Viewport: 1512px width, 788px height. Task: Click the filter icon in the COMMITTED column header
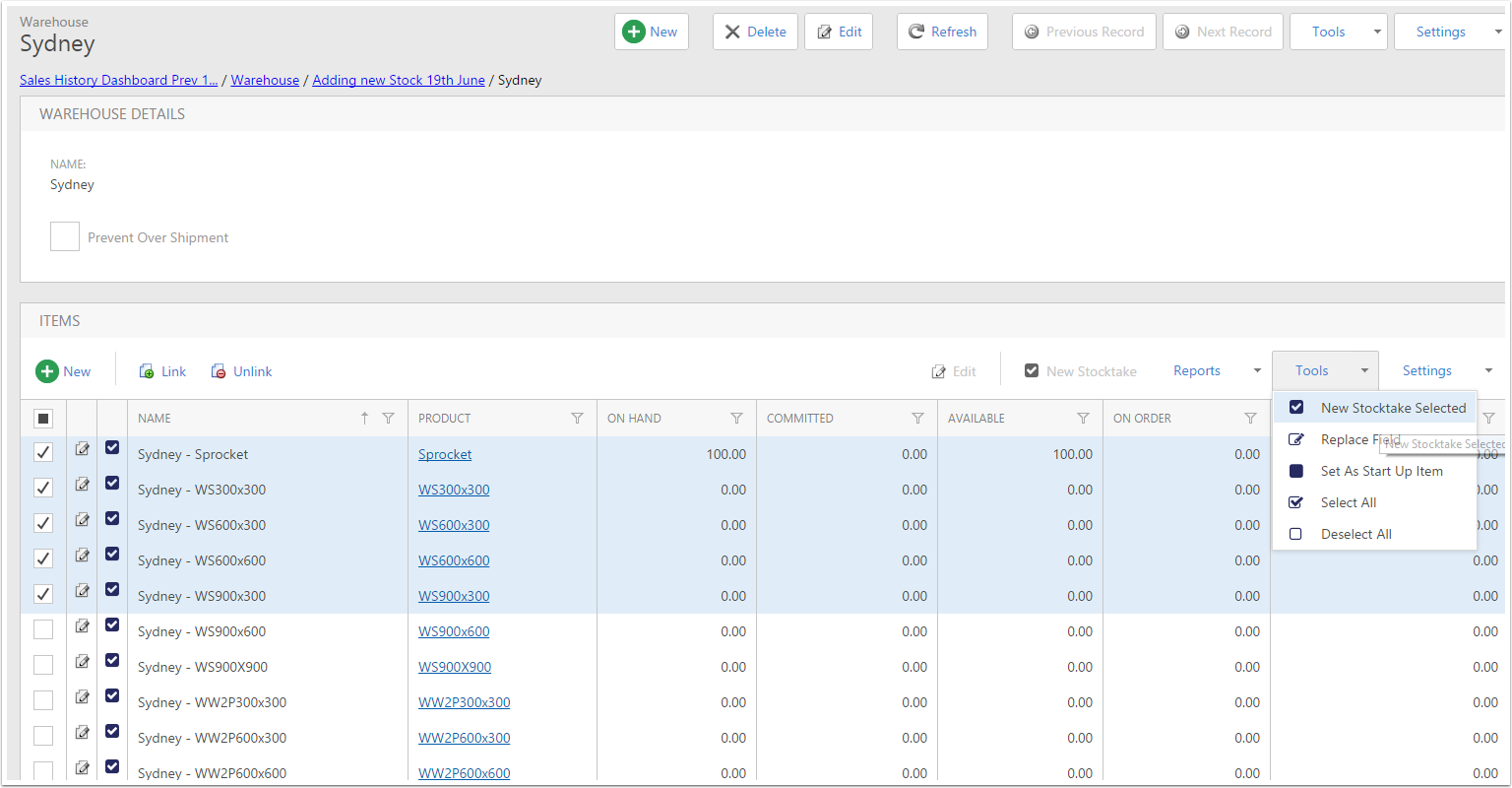coord(917,419)
